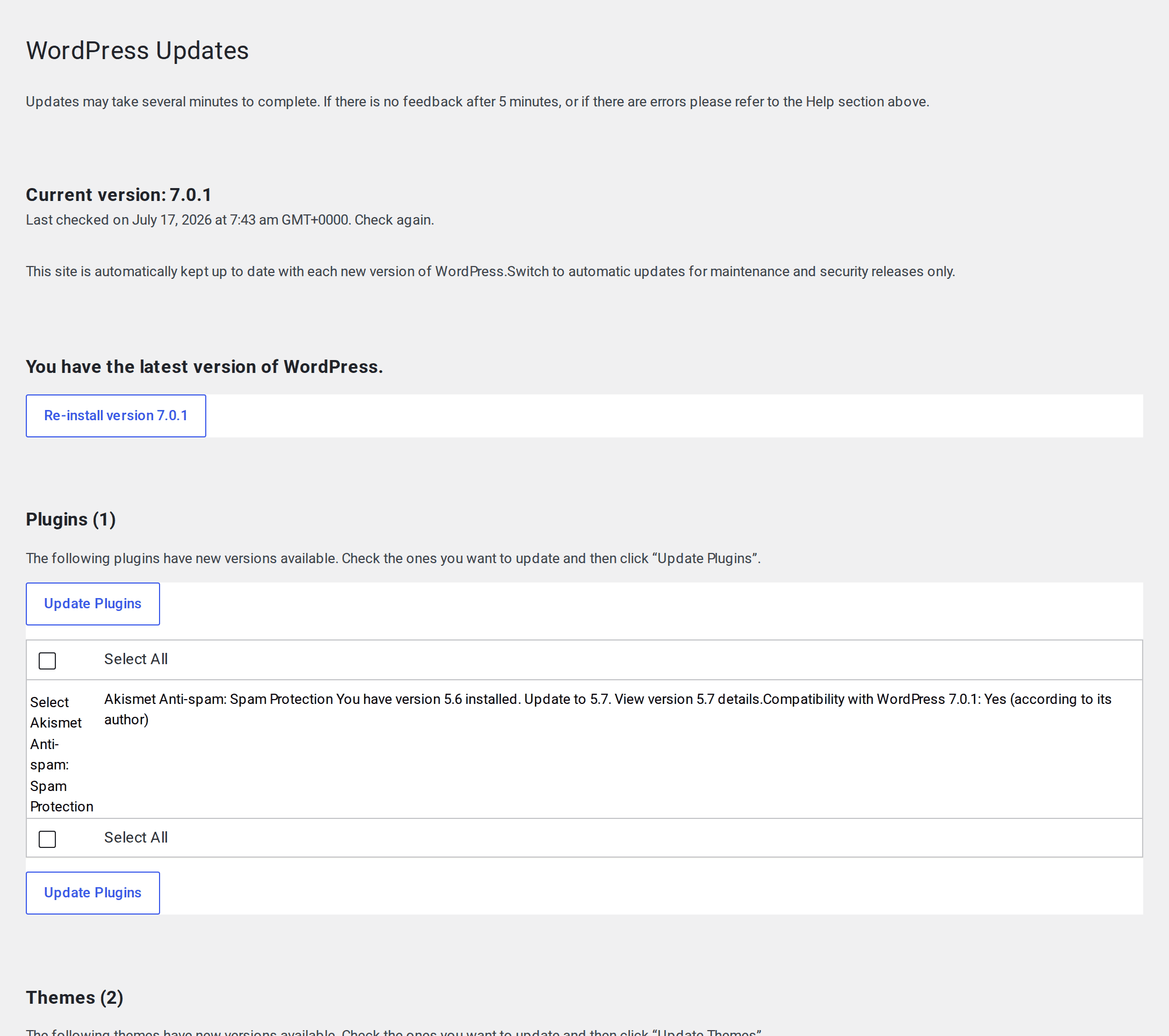Screen dimensions: 1169x1036
Task: Click the 'Check again.' link
Action: point(394,220)
